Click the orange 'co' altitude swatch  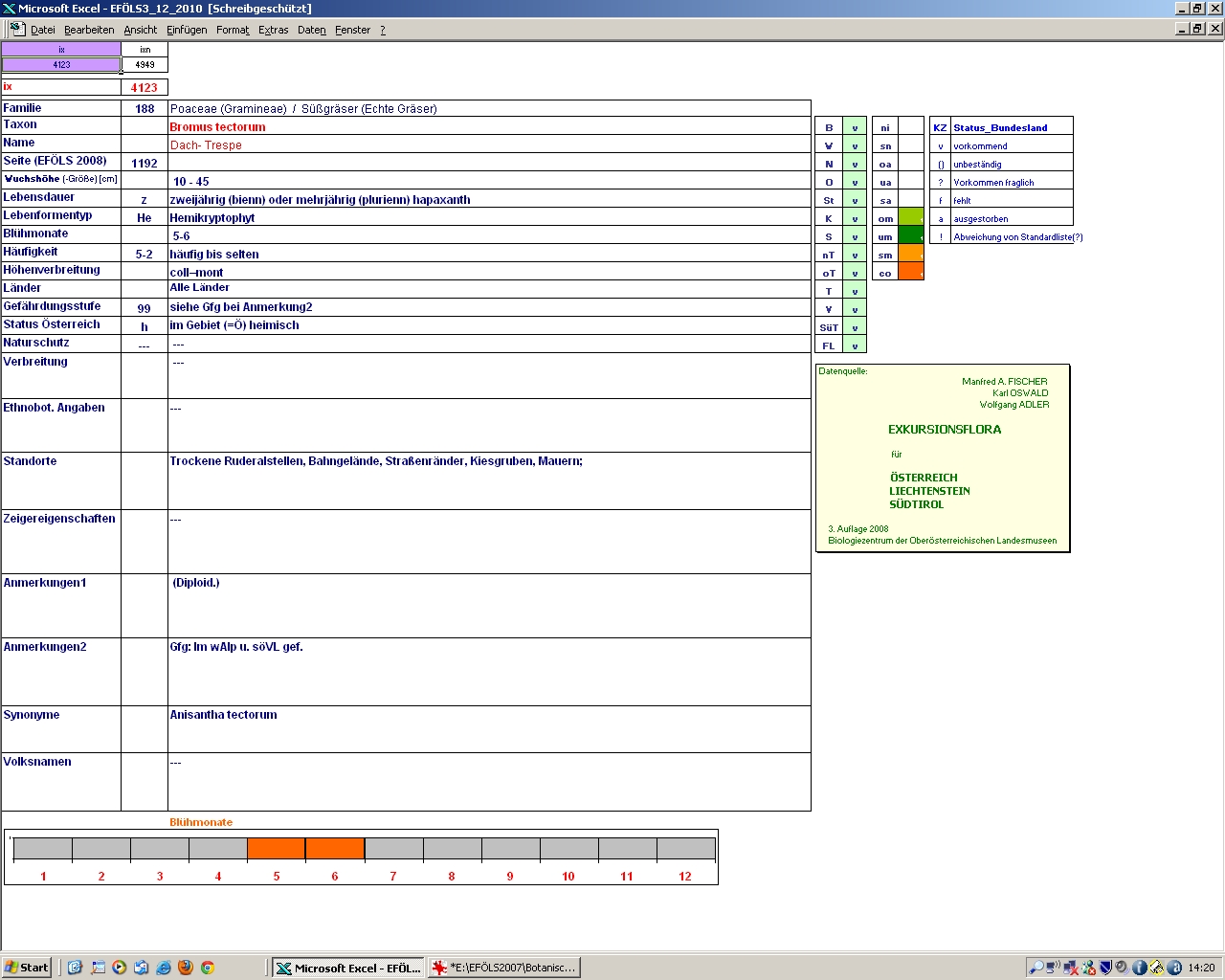(x=910, y=273)
